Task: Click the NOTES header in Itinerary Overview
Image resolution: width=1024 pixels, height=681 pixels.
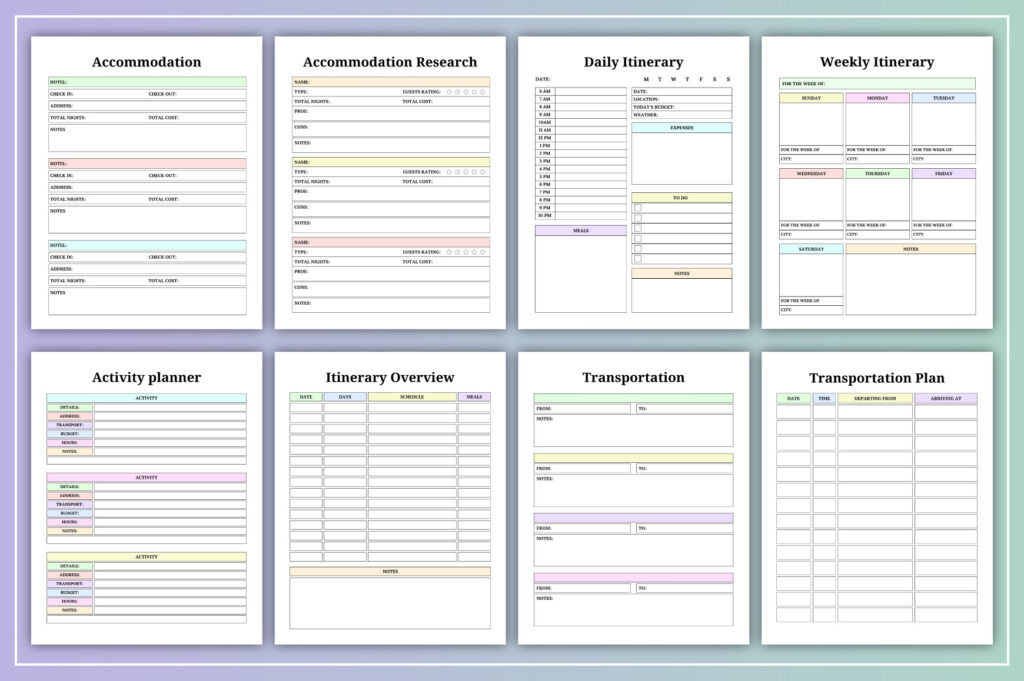Action: pos(390,571)
